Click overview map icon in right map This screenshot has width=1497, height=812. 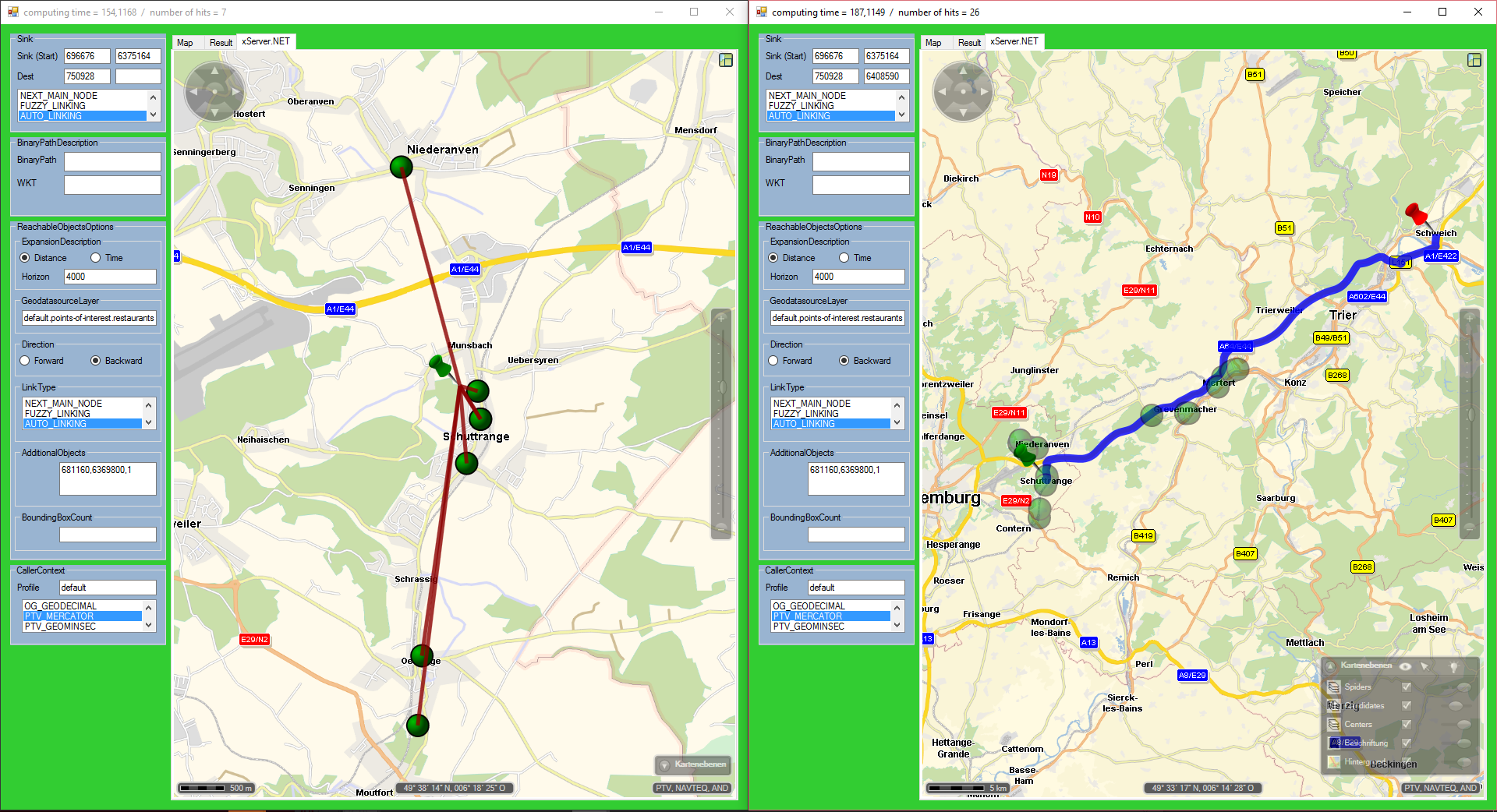point(1474,60)
